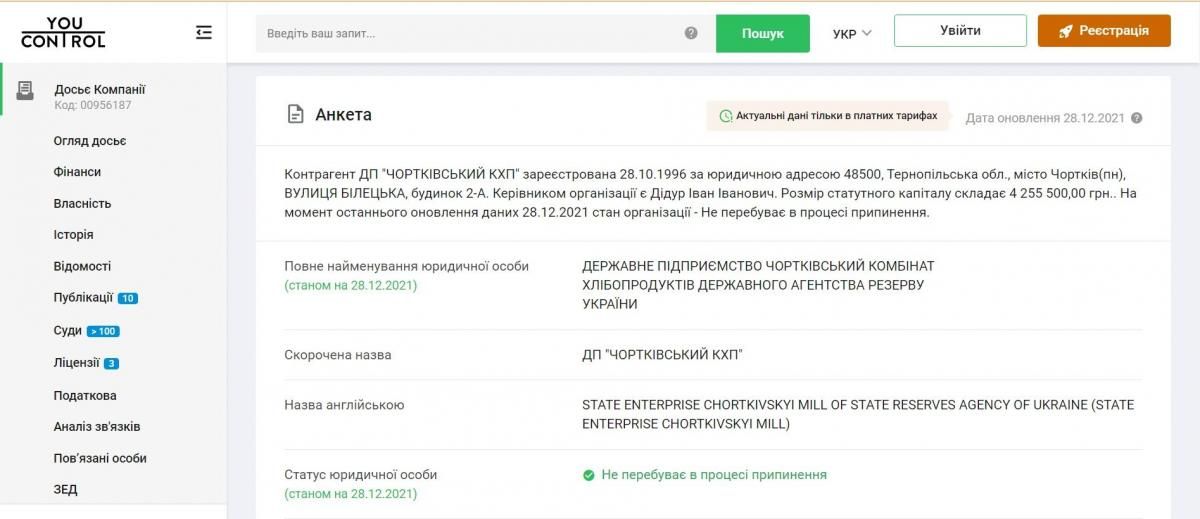Click the English name STATE ENTERPRISE CHORTKIVSKYI MILL text
Image resolution: width=1200 pixels, height=519 pixels.
(858, 414)
